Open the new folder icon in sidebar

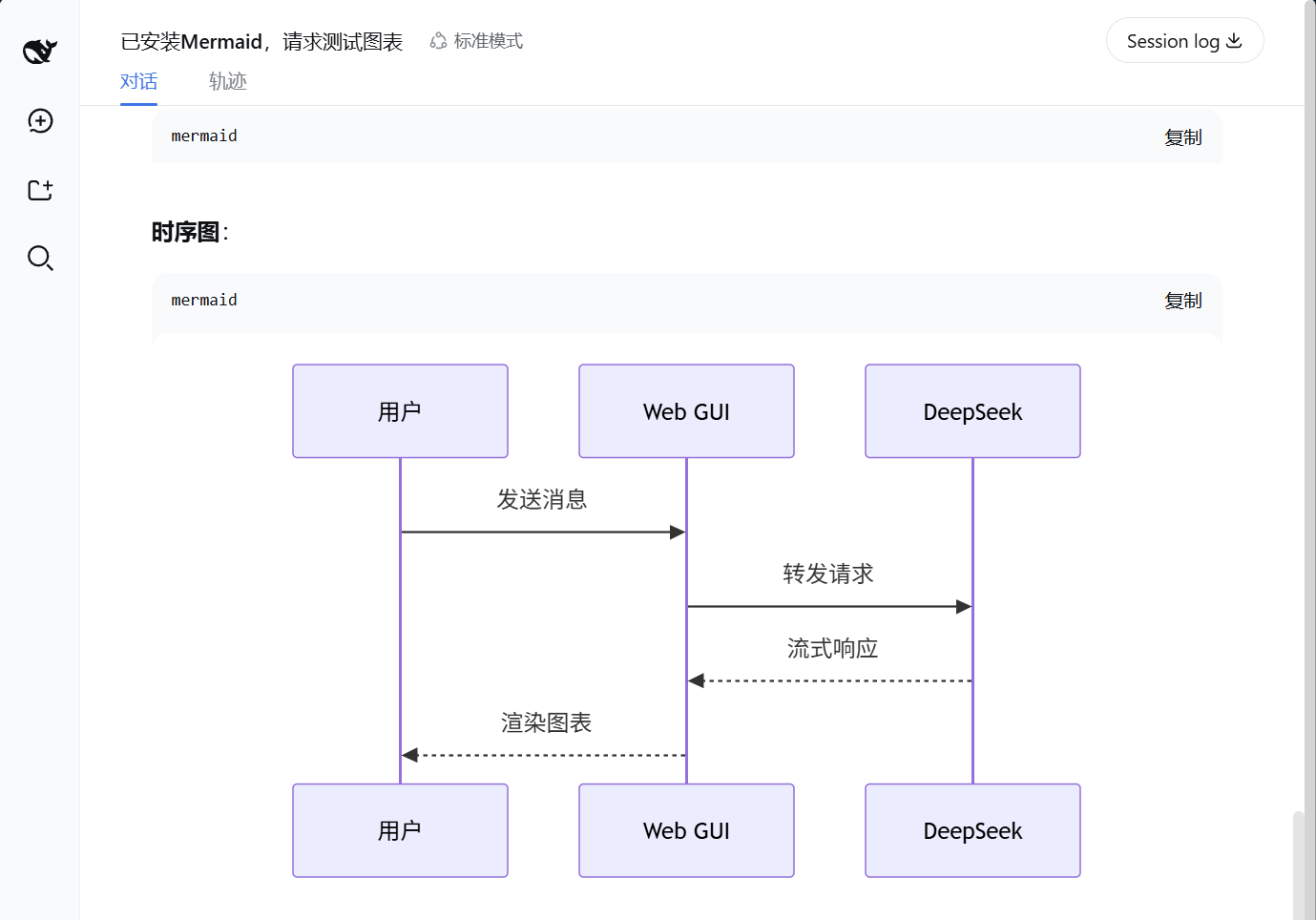coord(40,190)
